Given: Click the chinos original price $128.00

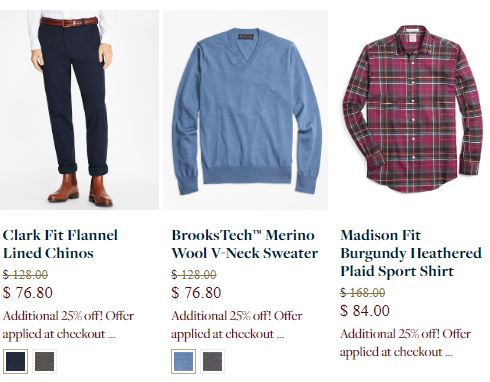Looking at the screenshot, I should click(25, 275).
